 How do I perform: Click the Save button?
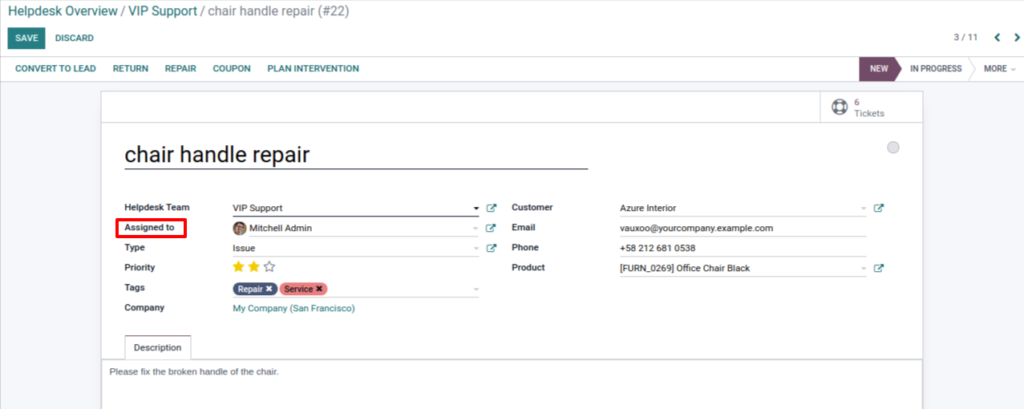coord(26,38)
